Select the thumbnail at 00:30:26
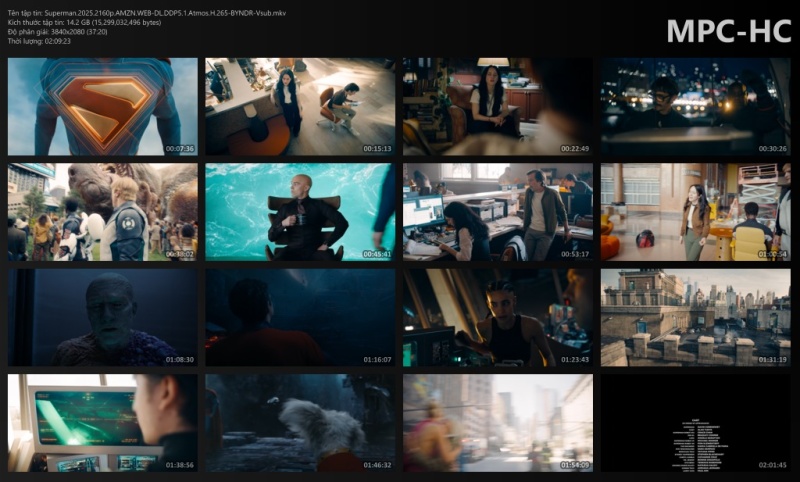 [695, 106]
